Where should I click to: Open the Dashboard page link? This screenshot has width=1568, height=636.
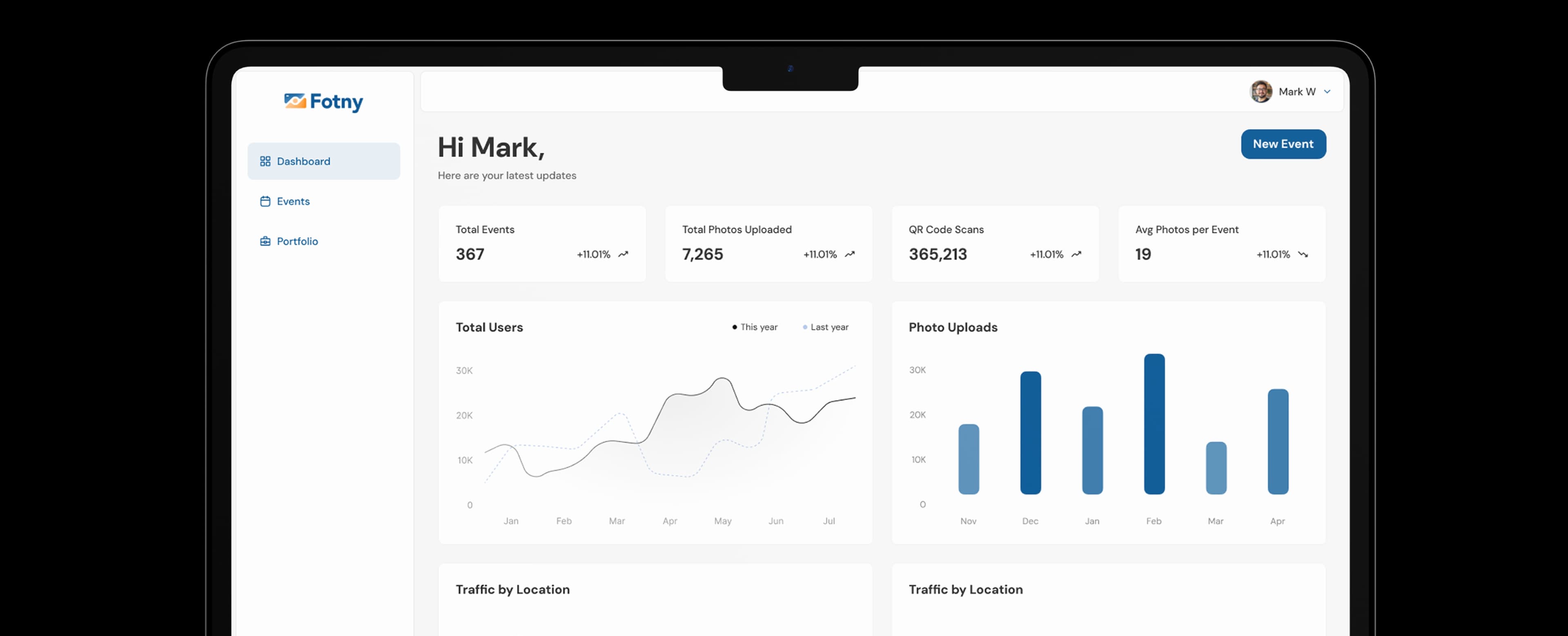(x=303, y=161)
